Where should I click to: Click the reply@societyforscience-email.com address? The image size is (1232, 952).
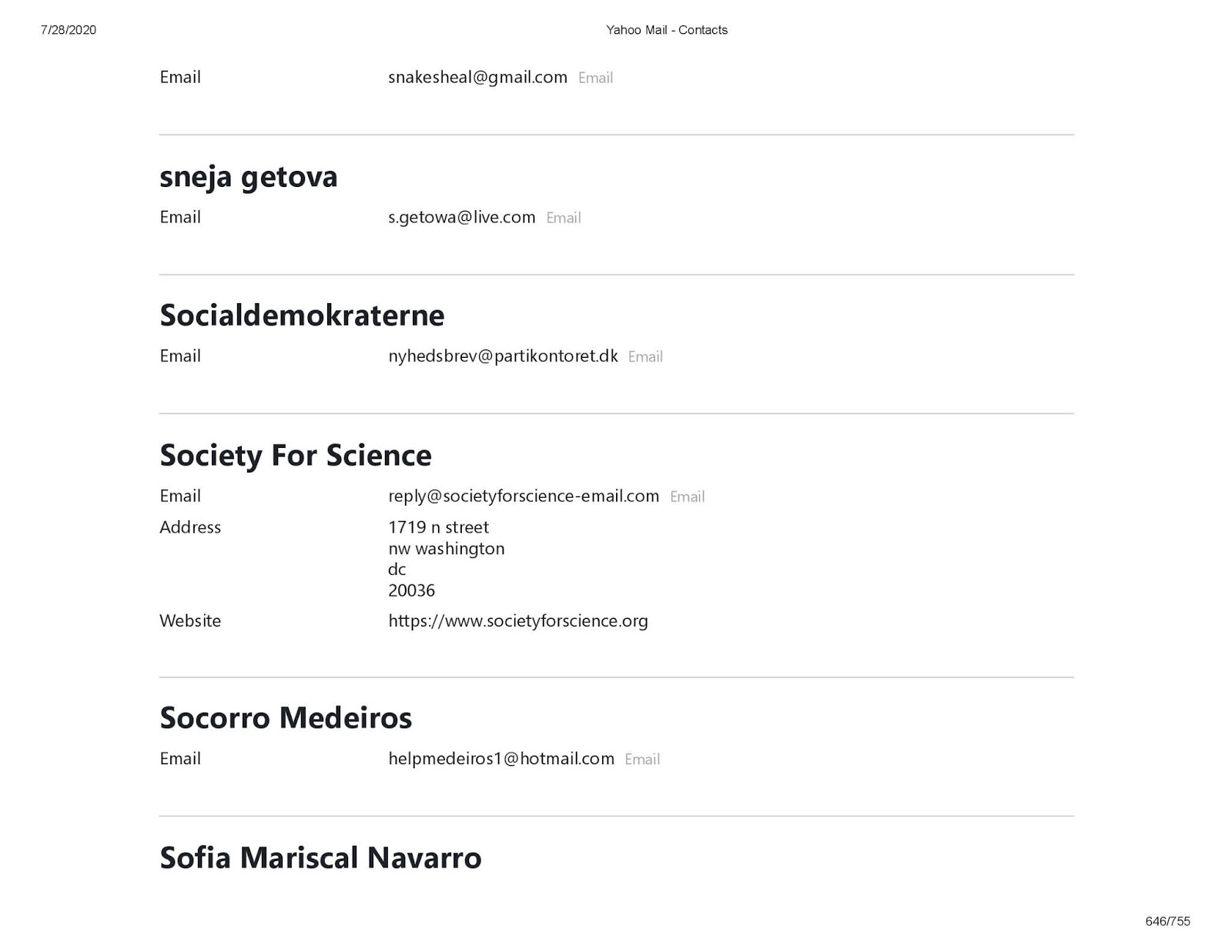click(x=524, y=496)
